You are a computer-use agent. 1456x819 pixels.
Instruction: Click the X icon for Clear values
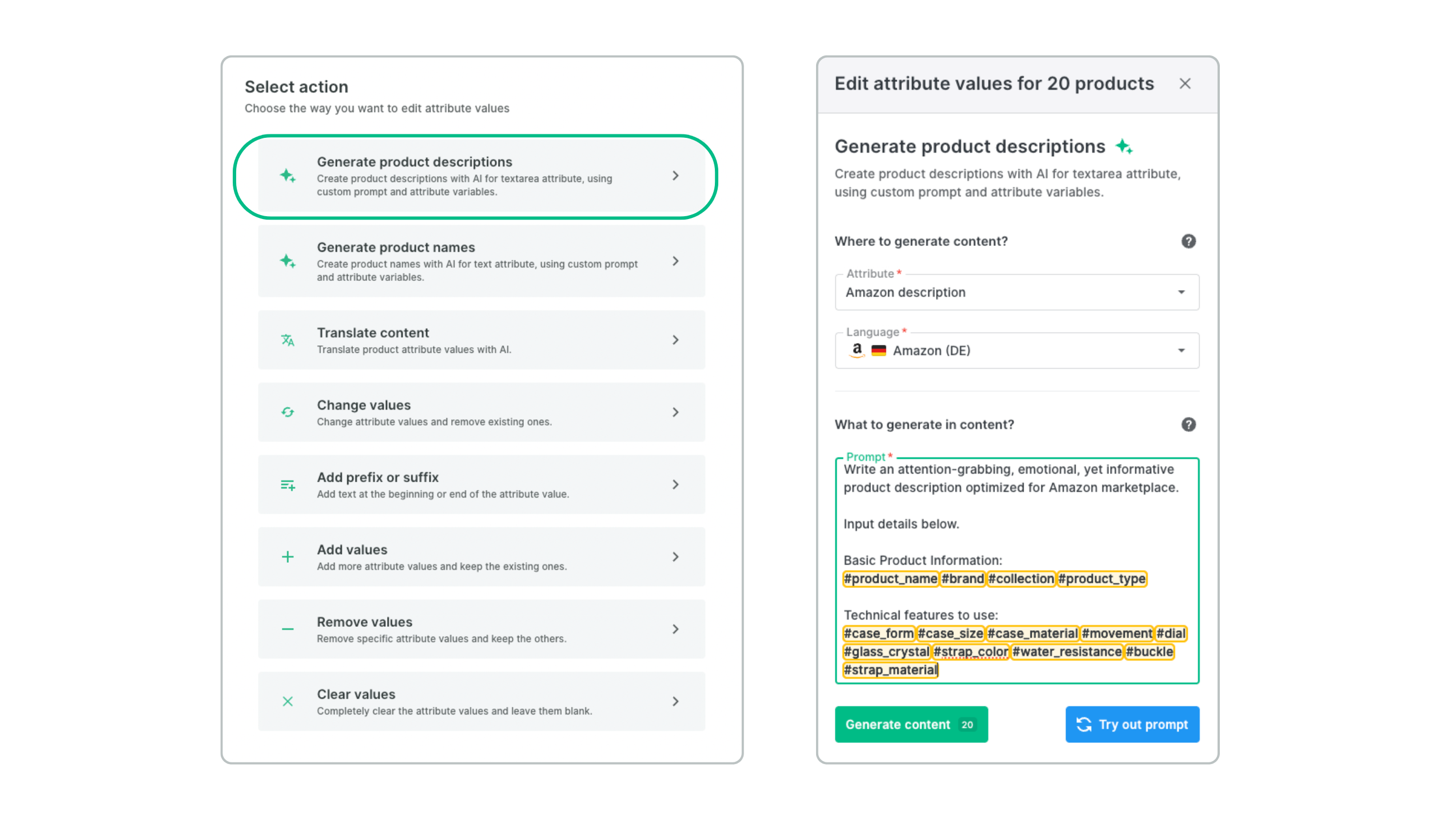tap(288, 702)
